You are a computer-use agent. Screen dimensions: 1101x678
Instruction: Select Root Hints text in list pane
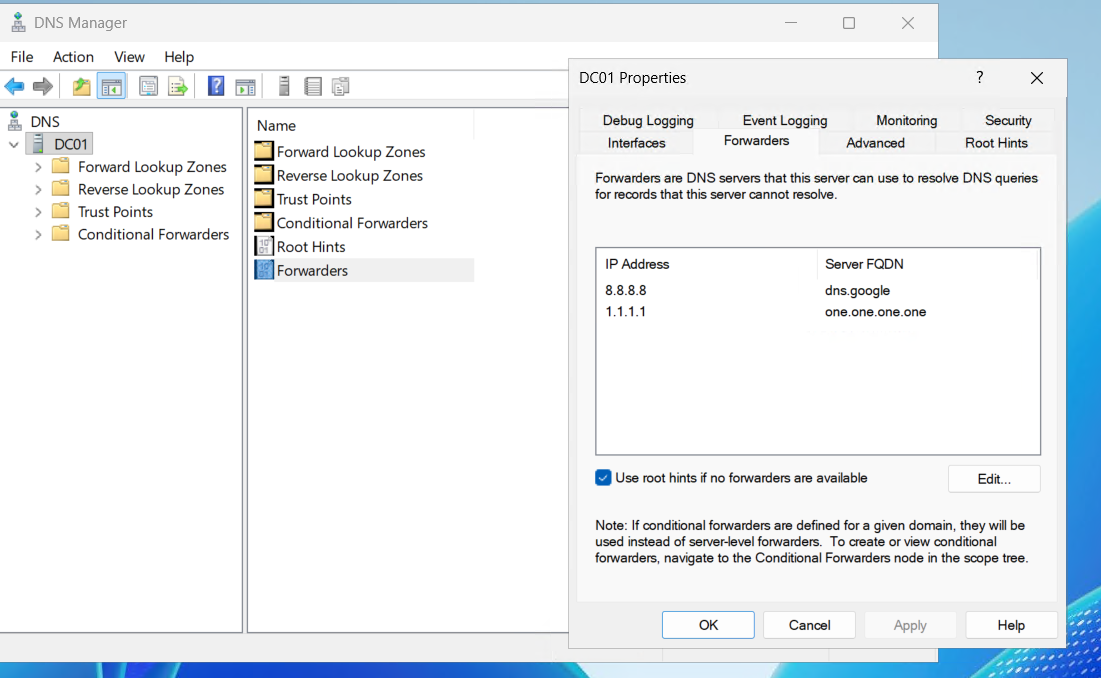click(311, 246)
